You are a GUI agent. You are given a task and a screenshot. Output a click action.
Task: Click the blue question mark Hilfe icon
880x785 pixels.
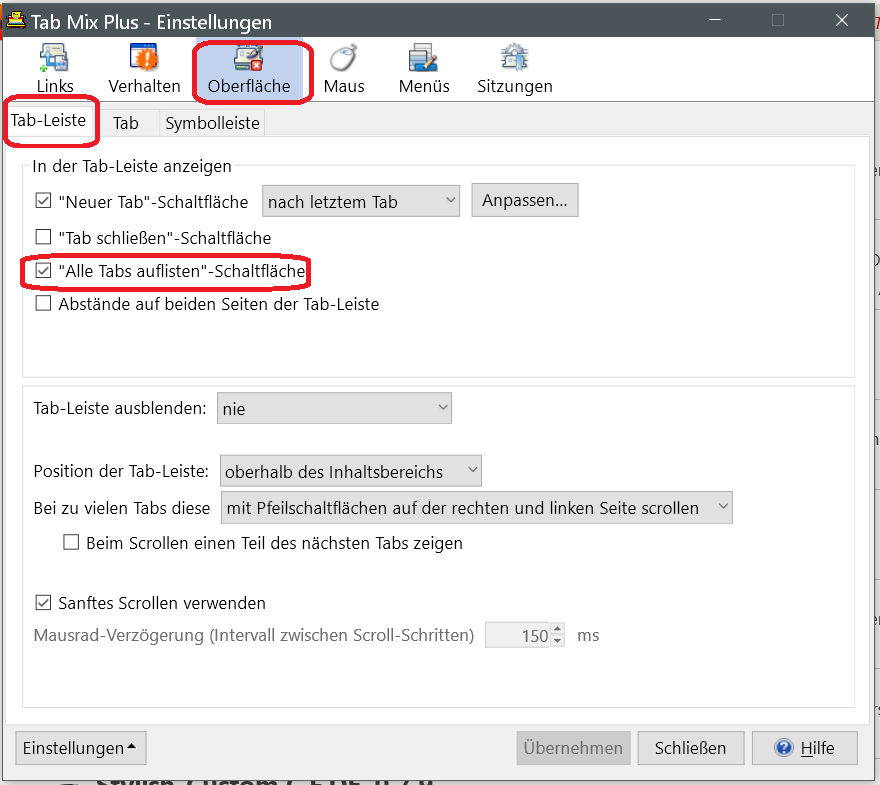click(x=783, y=747)
